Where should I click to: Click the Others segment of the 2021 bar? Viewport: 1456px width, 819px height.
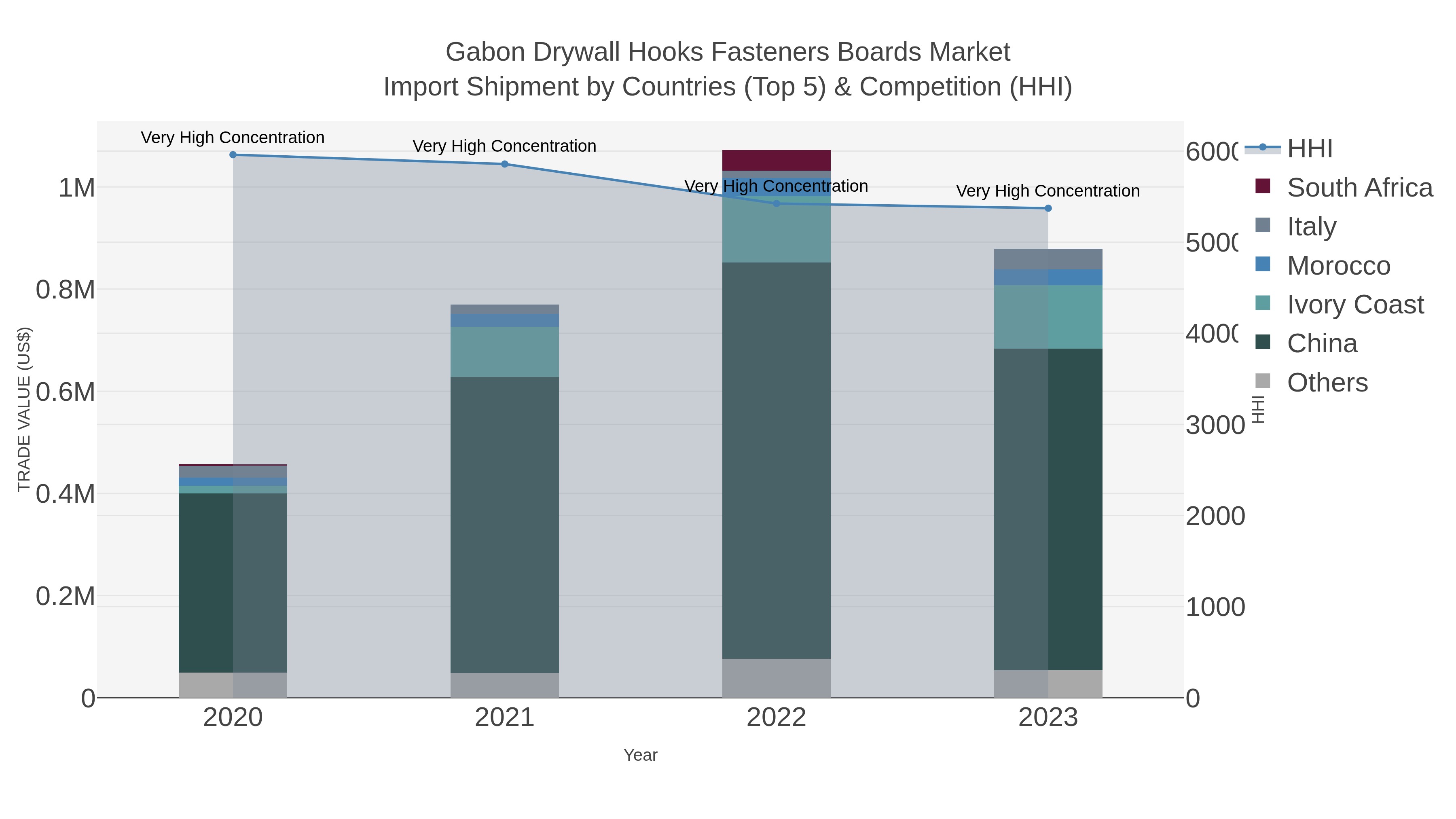(505, 685)
